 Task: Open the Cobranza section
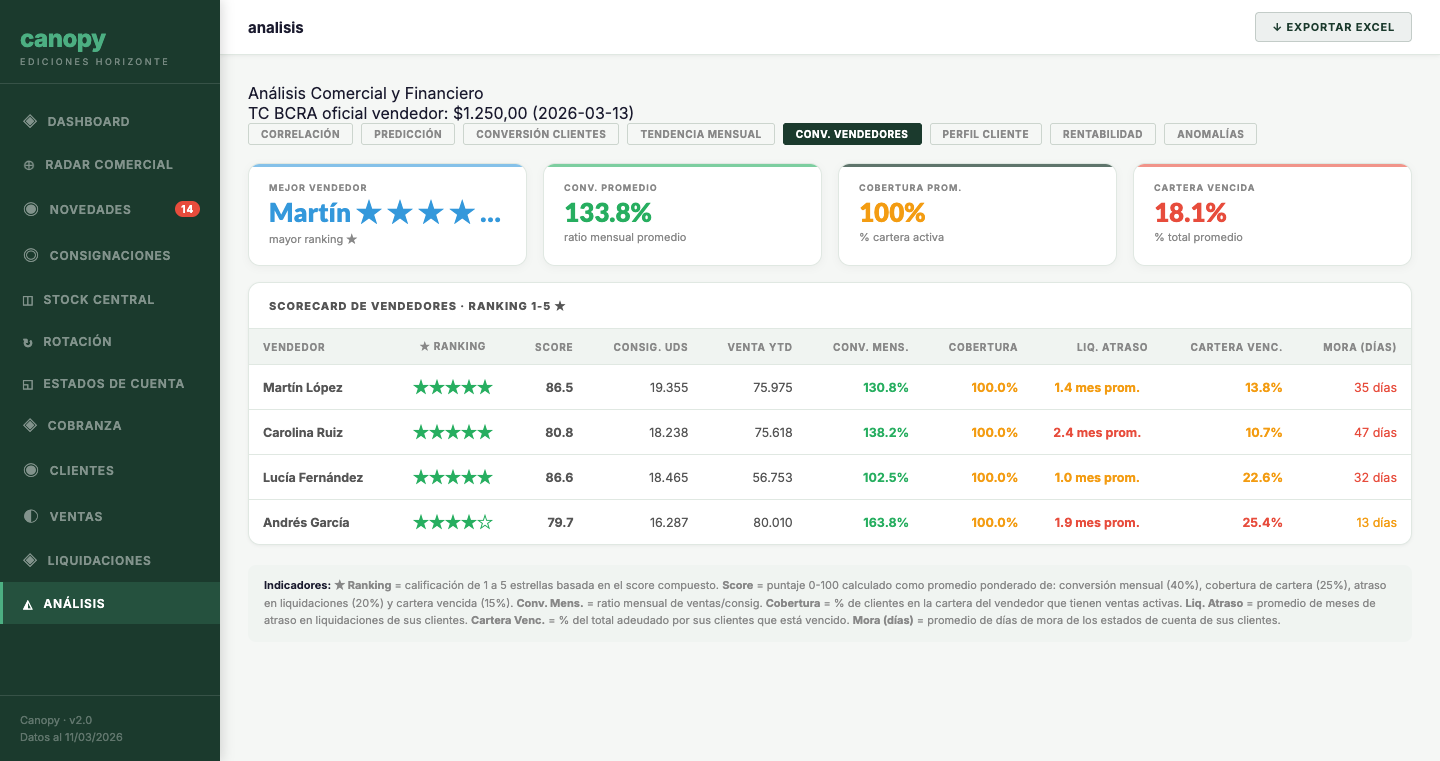coord(110,426)
